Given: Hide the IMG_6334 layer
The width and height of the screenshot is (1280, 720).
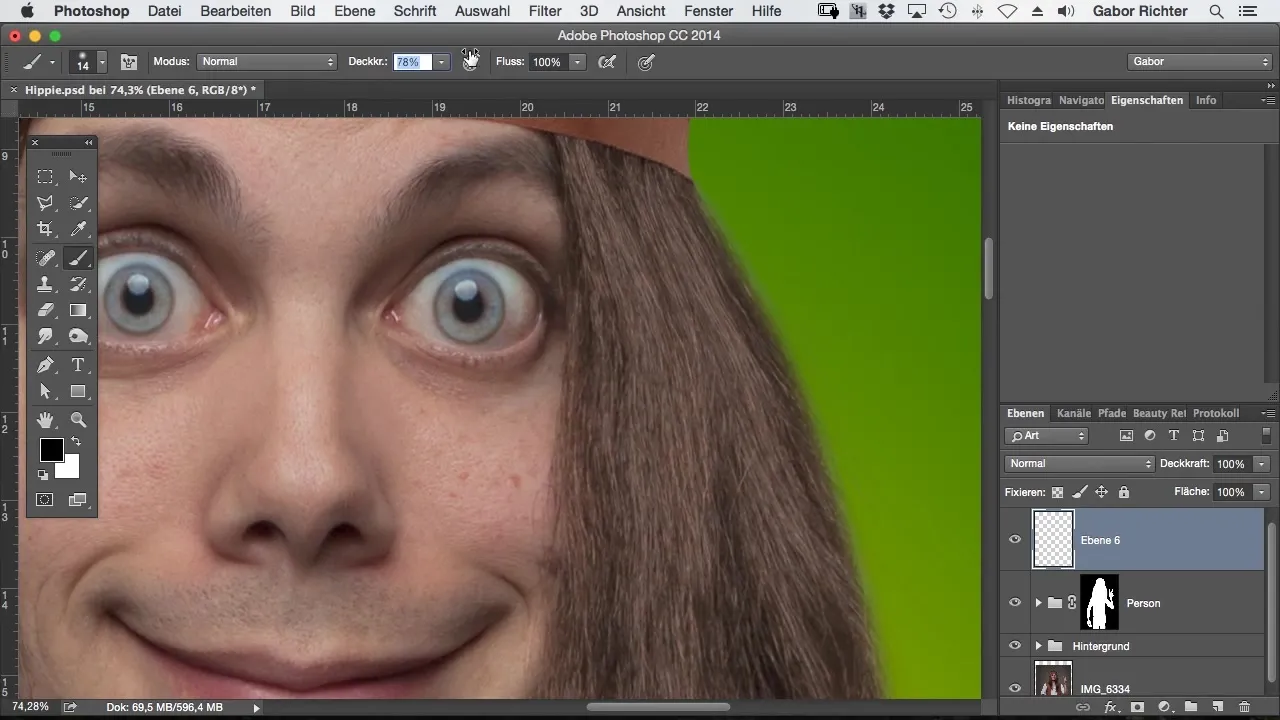Looking at the screenshot, I should (1015, 688).
